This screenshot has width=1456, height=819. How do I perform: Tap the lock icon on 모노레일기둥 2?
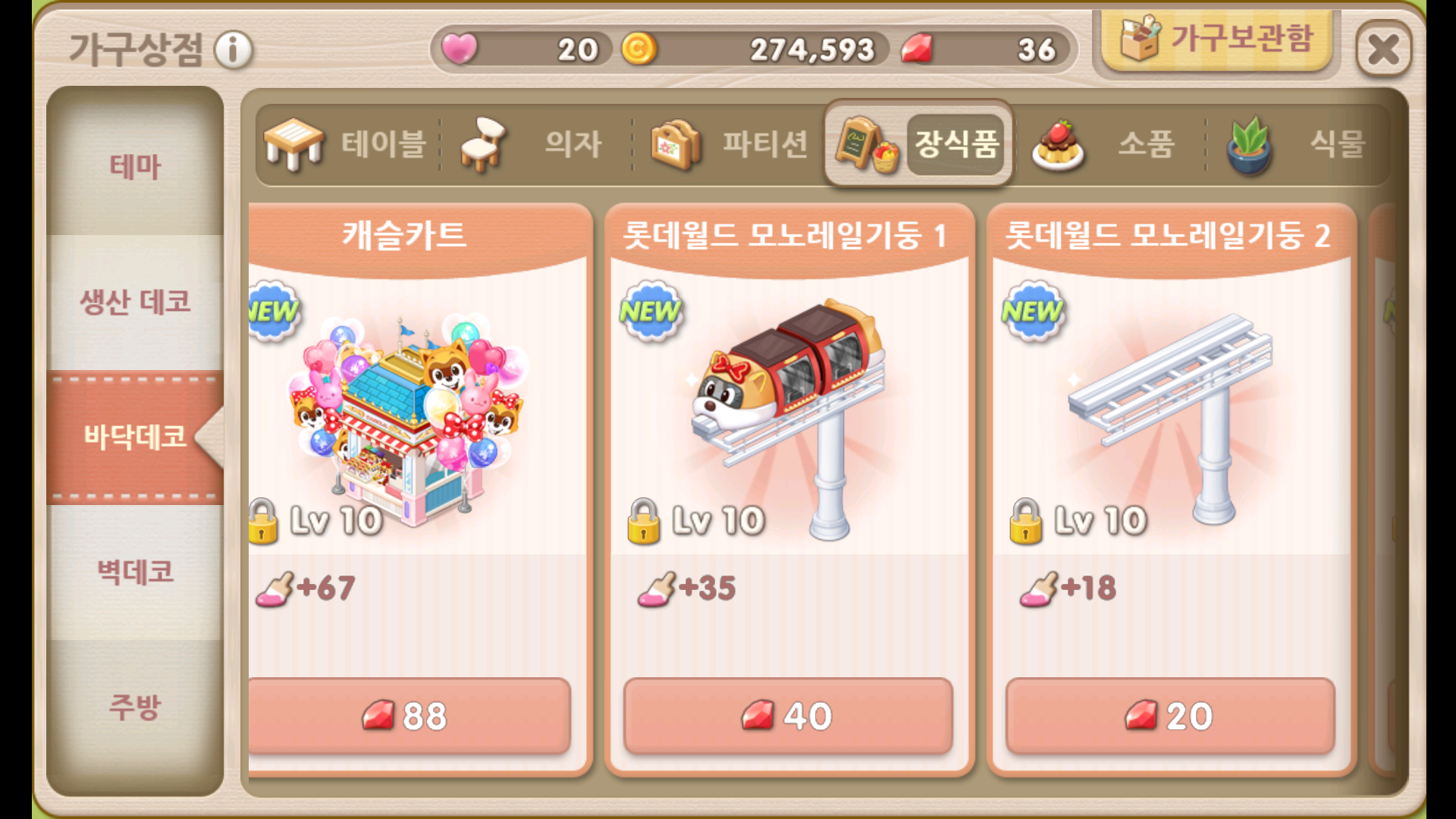click(1025, 522)
